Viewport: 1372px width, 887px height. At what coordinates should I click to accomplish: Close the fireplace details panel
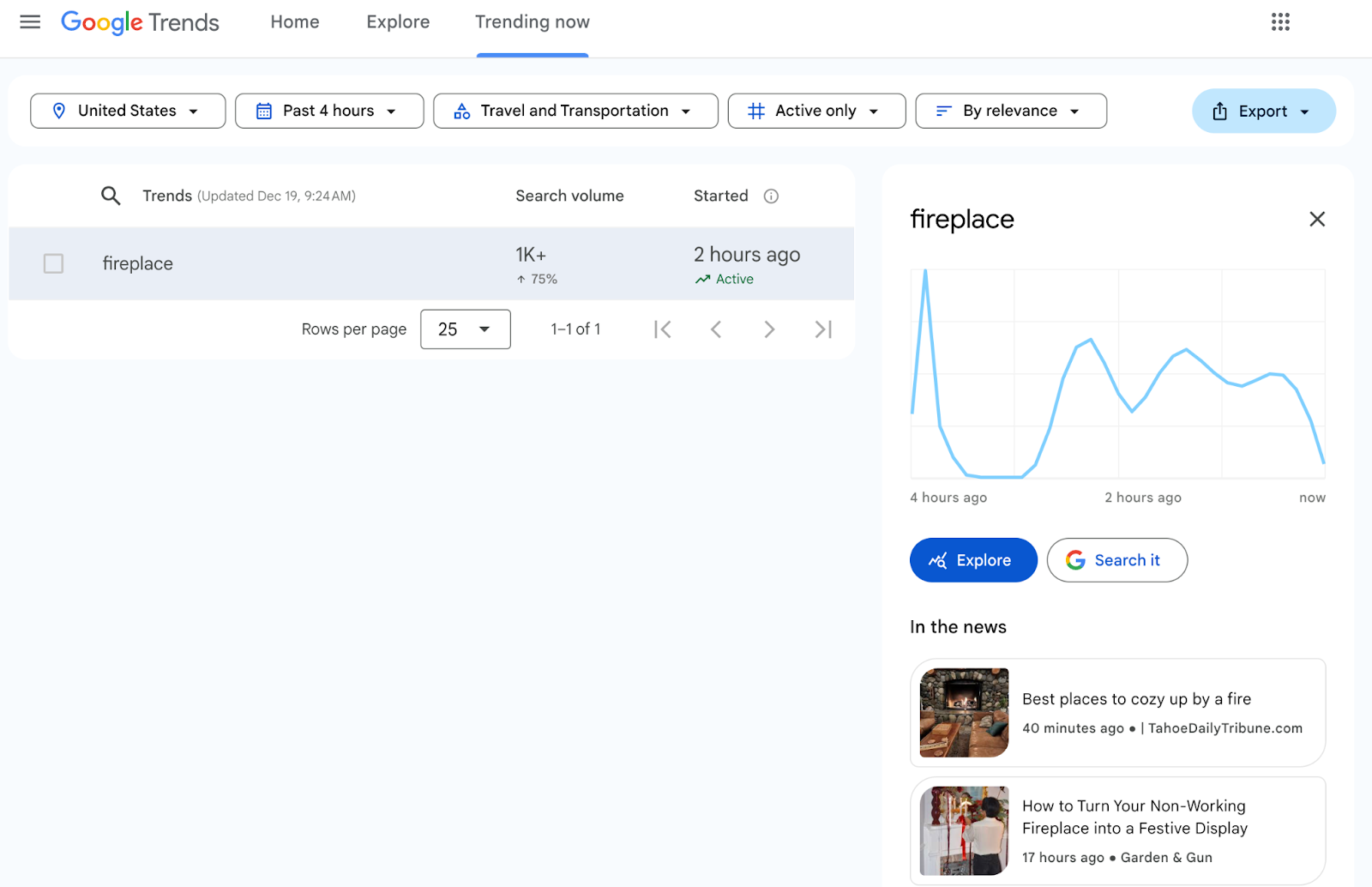point(1317,219)
